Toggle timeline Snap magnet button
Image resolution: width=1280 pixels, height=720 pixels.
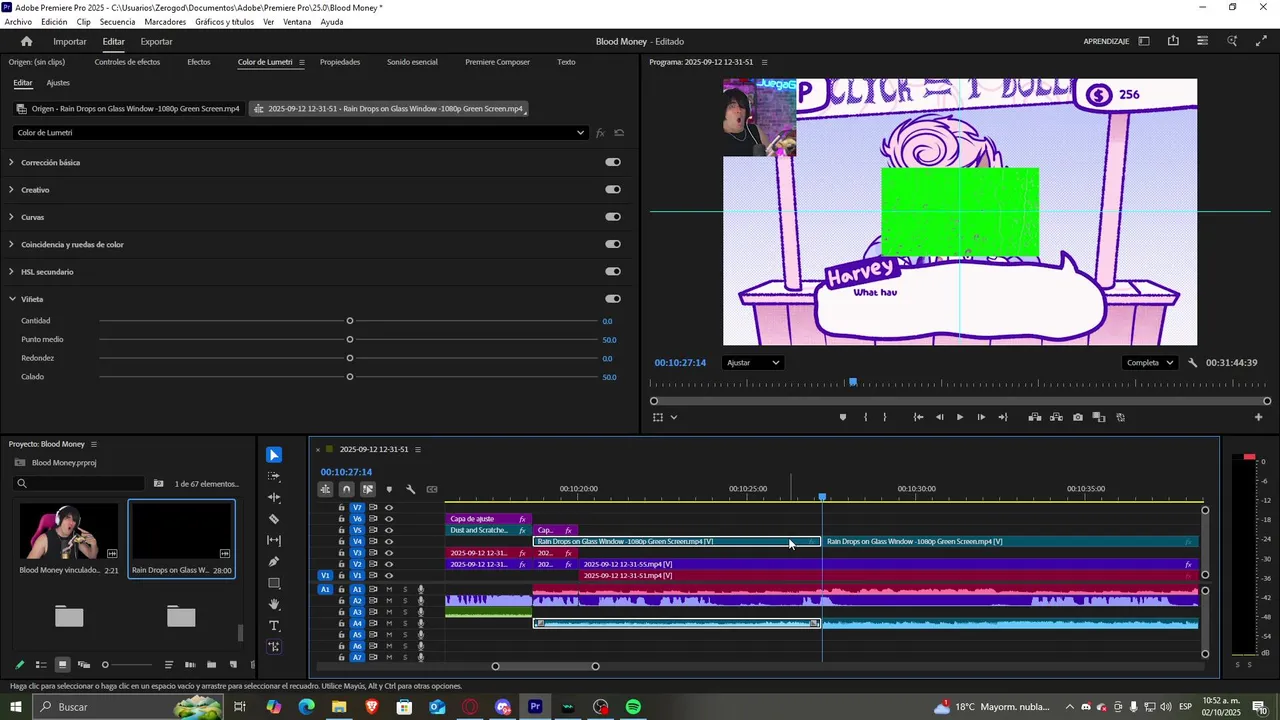(x=346, y=489)
